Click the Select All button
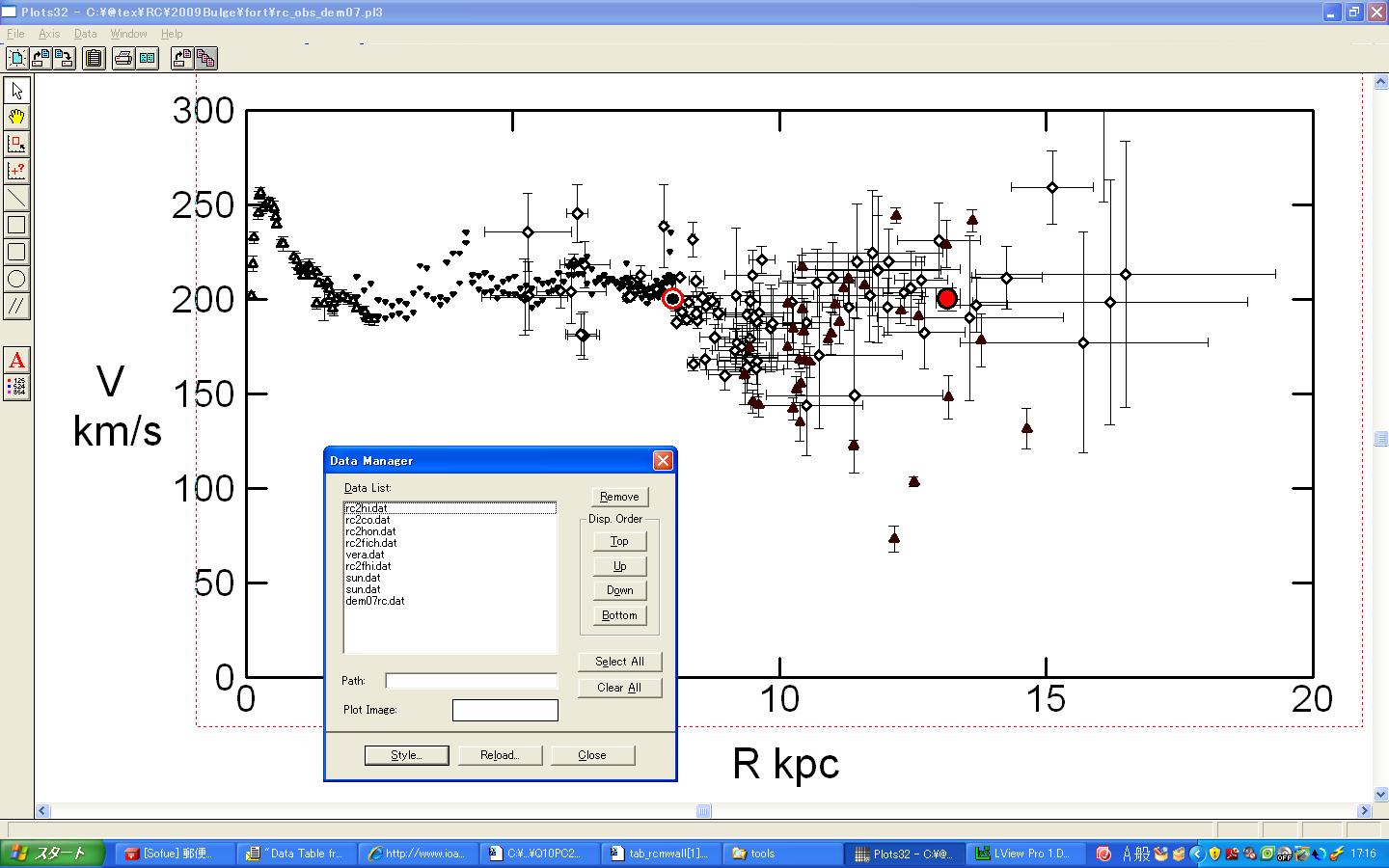The height and width of the screenshot is (868, 1389). [619, 662]
